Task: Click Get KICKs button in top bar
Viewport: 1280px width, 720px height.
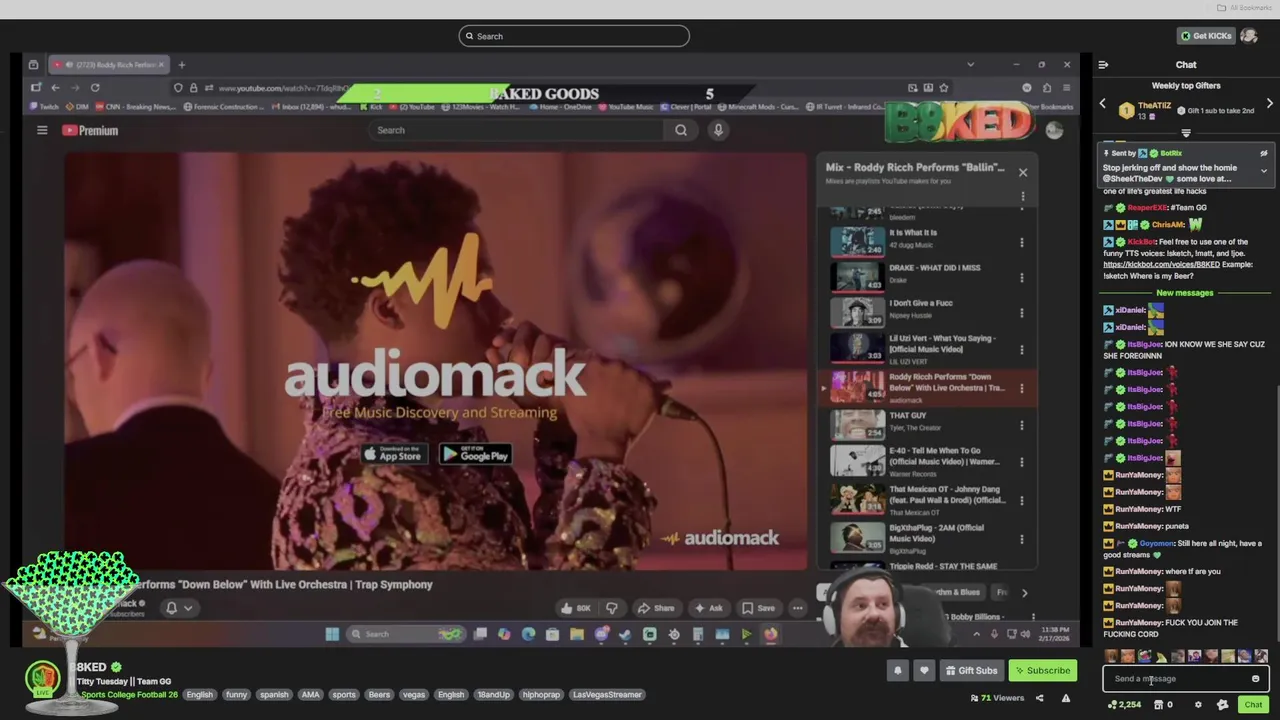Action: 1205,36
